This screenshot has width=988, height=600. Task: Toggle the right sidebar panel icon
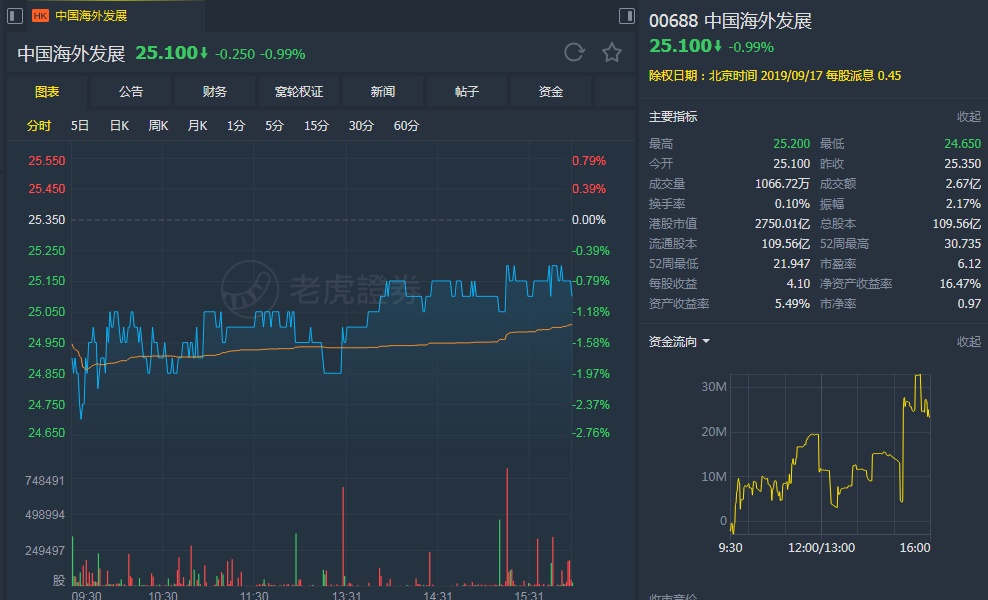click(627, 16)
